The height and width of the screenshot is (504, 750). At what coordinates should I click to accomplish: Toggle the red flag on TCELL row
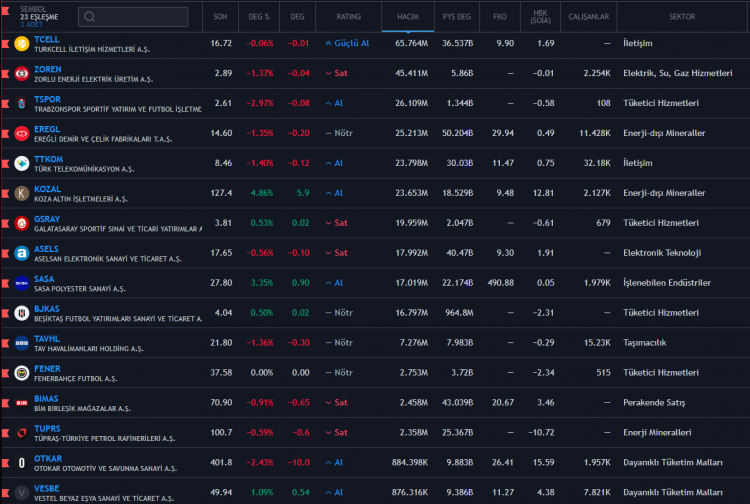(x=6, y=44)
